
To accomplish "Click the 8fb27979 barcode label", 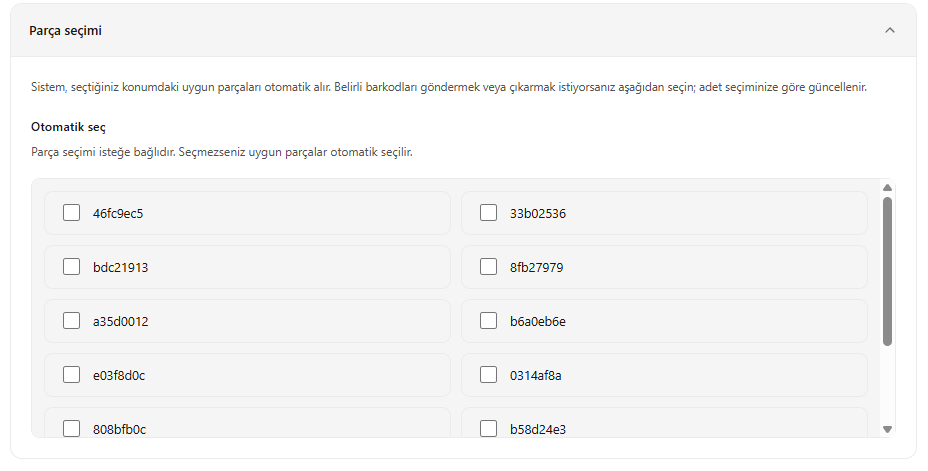I will [537, 267].
